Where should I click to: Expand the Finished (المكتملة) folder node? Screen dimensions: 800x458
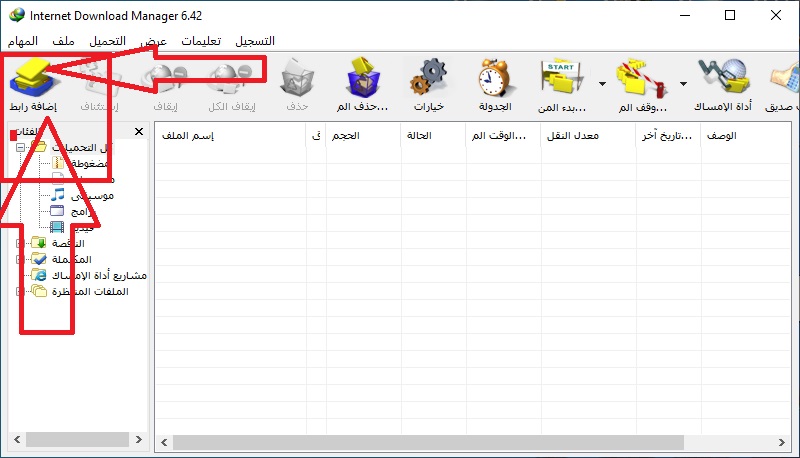point(20,259)
